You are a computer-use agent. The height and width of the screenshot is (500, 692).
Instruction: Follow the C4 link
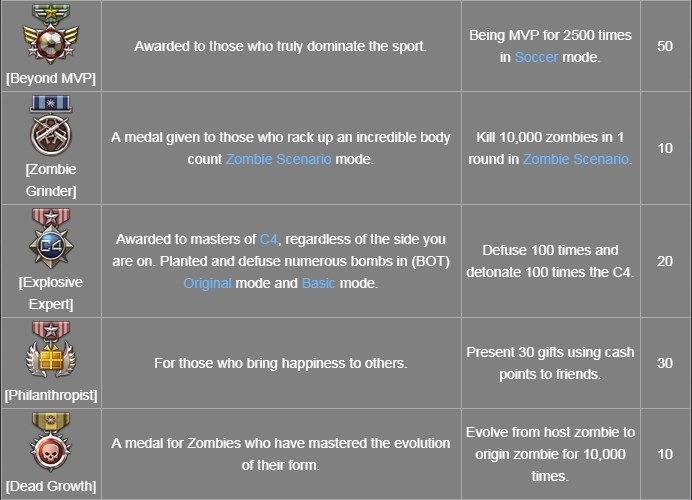(269, 239)
